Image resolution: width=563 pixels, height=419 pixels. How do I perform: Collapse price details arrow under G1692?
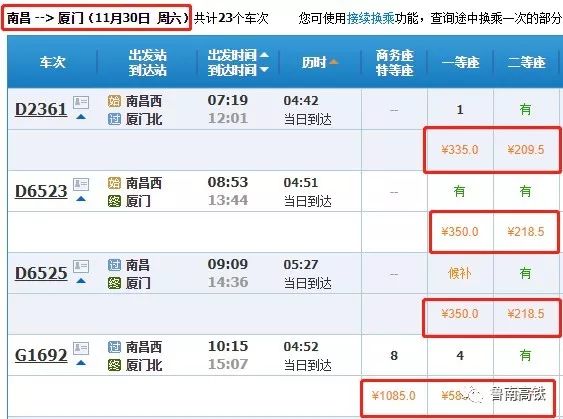pos(81,363)
